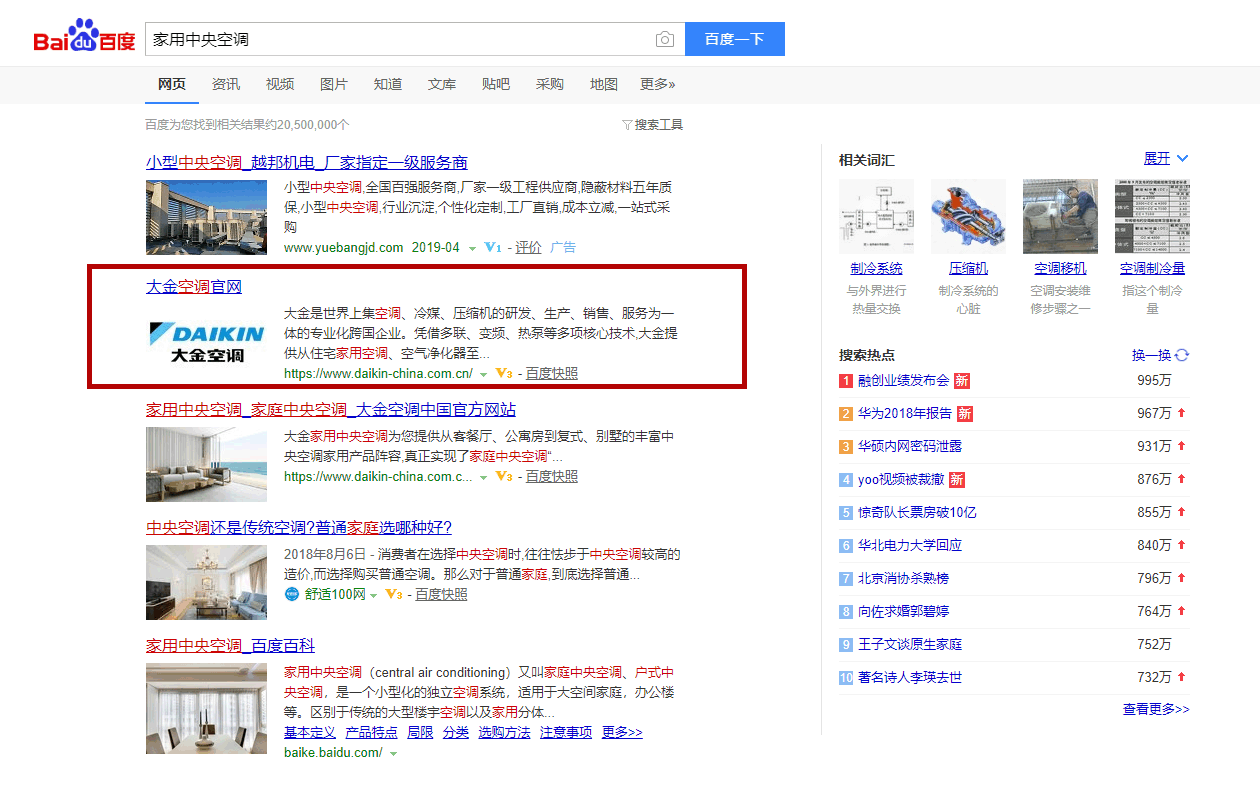Image resolution: width=1260 pixels, height=794 pixels.
Task: Click hot search 华为2018年报告
Action: (x=905, y=413)
